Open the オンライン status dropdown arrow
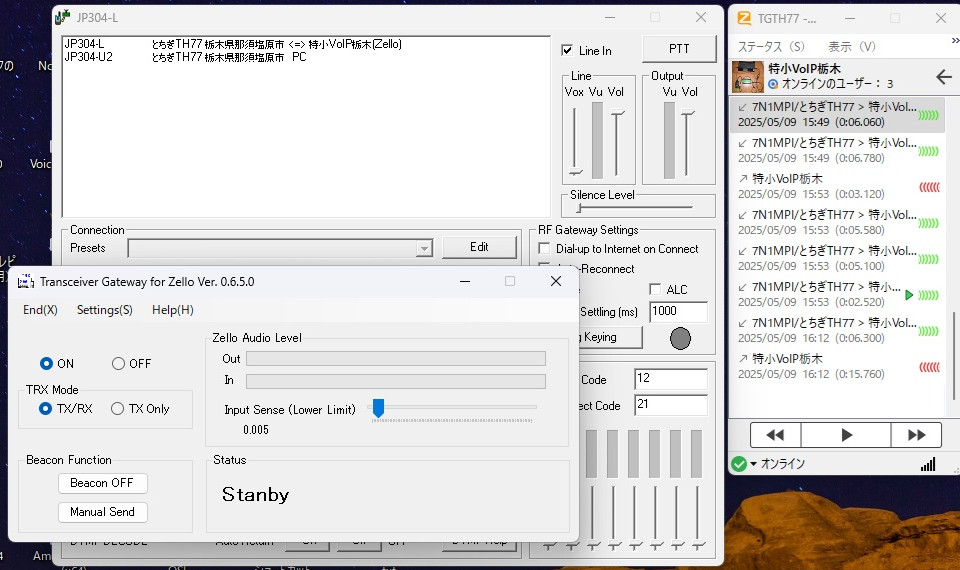Screen dimensions: 960x570 point(755,464)
